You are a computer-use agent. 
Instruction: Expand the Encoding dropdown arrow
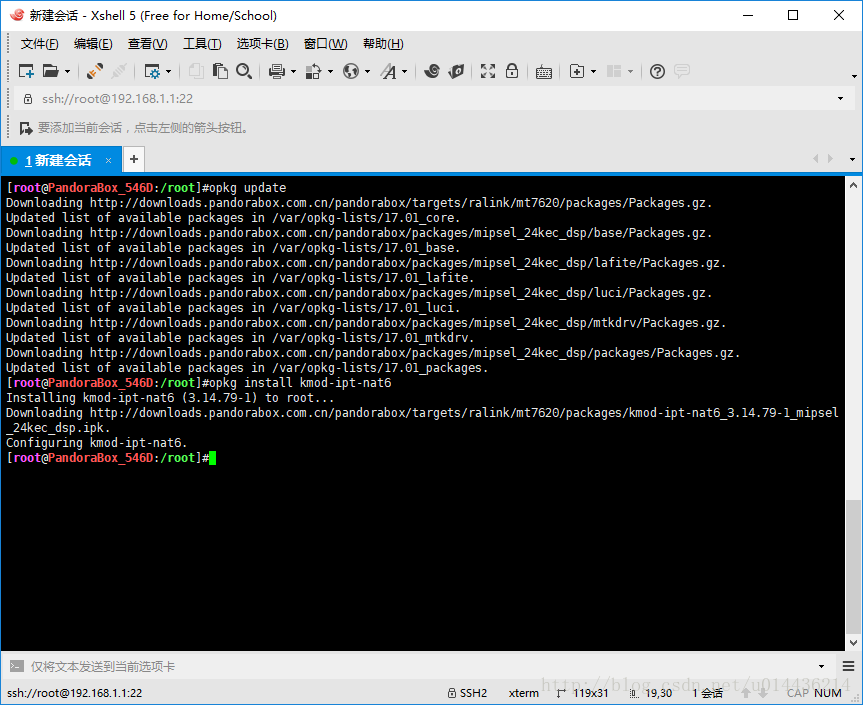pyautogui.click(x=367, y=72)
